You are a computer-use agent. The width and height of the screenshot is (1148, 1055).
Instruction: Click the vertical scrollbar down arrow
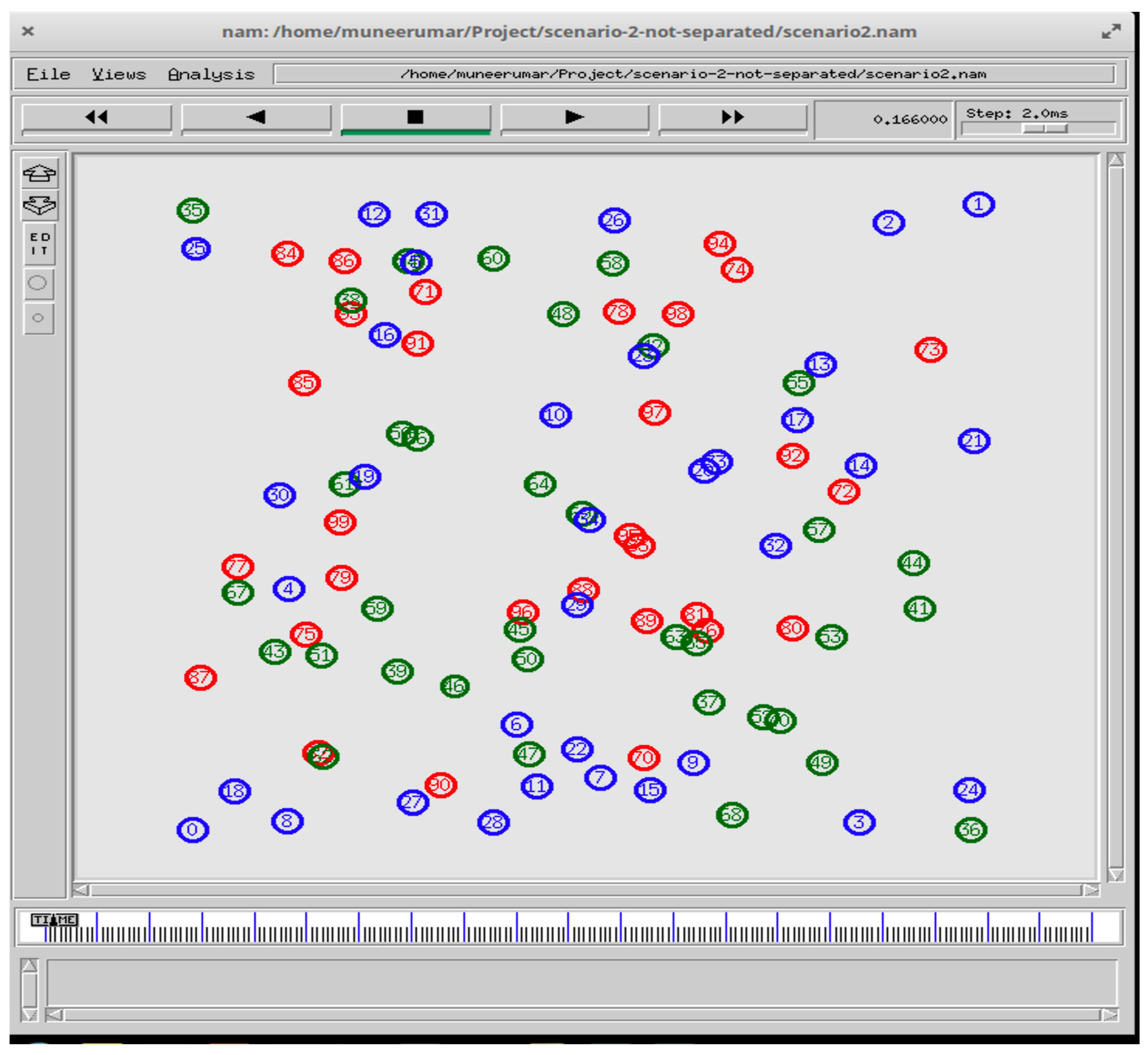(x=1116, y=875)
